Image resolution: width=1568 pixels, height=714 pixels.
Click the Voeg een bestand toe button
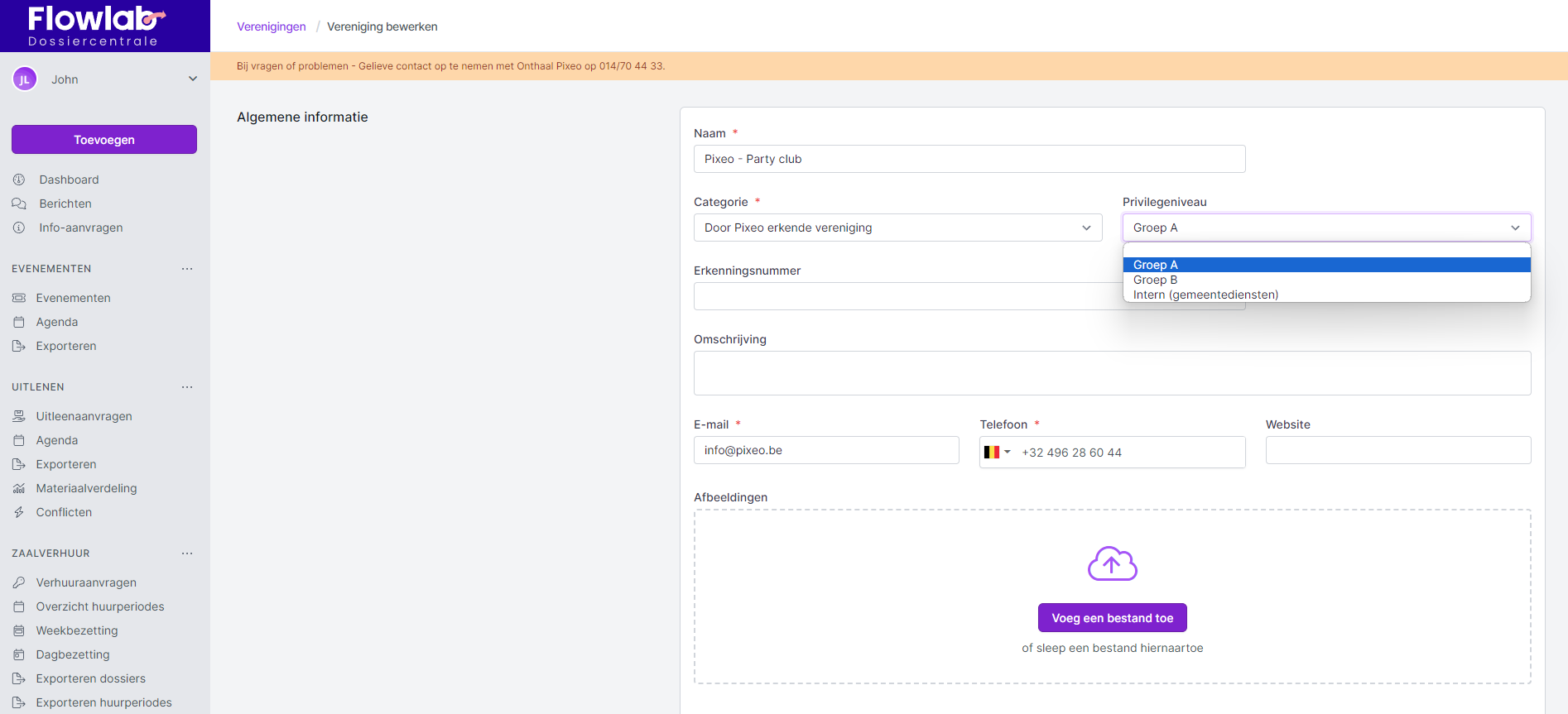(1112, 618)
